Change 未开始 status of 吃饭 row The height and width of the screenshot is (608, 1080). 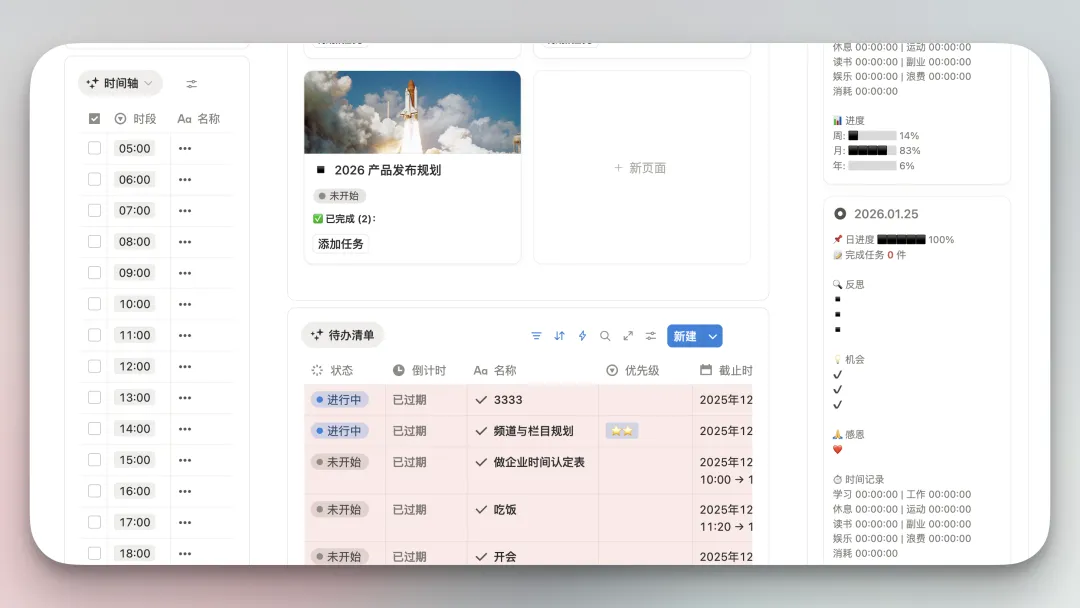pyautogui.click(x=339, y=510)
